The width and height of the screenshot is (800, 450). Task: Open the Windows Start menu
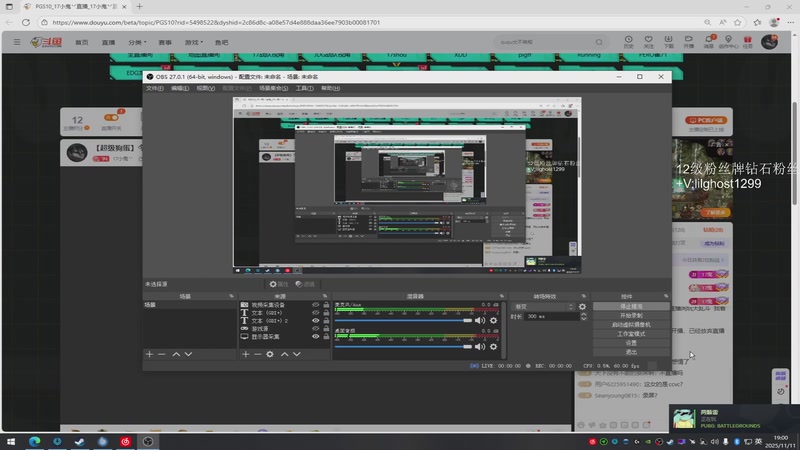pyautogui.click(x=11, y=441)
